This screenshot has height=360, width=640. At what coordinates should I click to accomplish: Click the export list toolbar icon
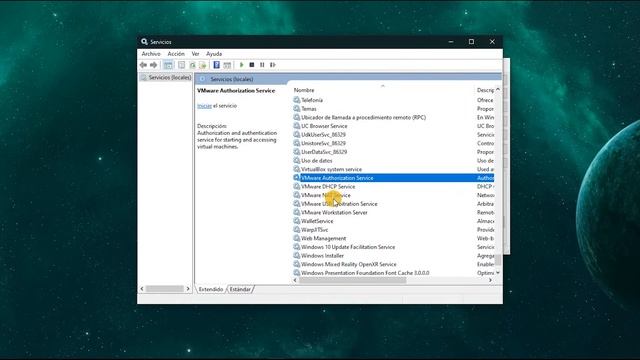(x=202, y=65)
